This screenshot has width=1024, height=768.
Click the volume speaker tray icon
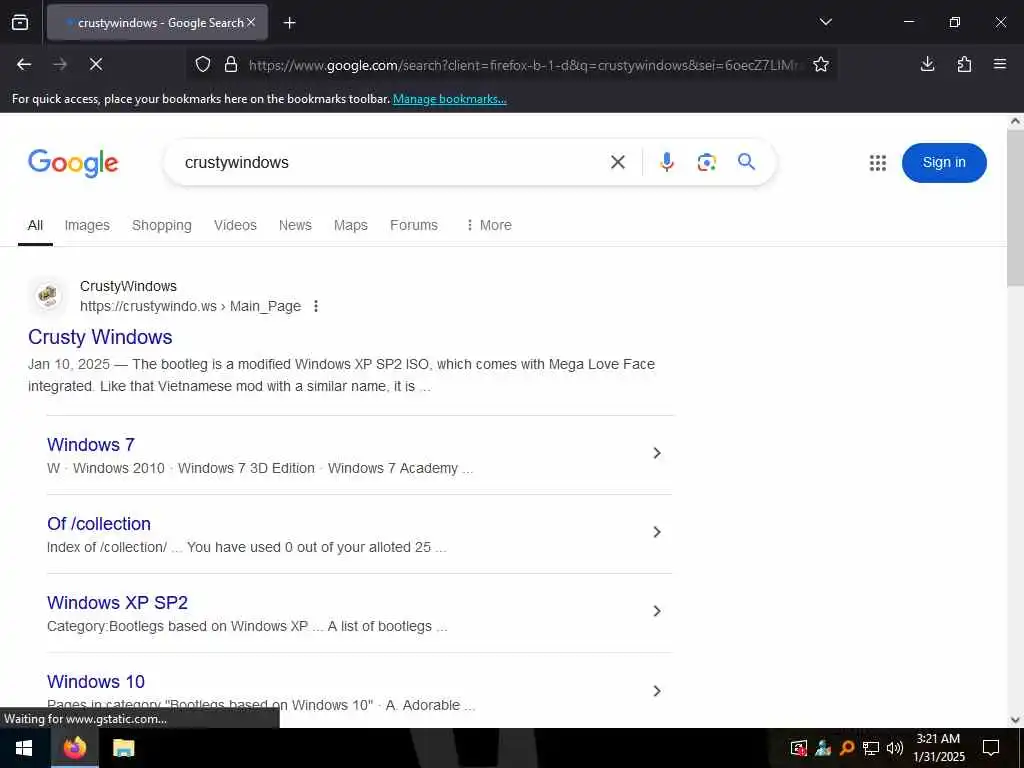click(x=895, y=748)
